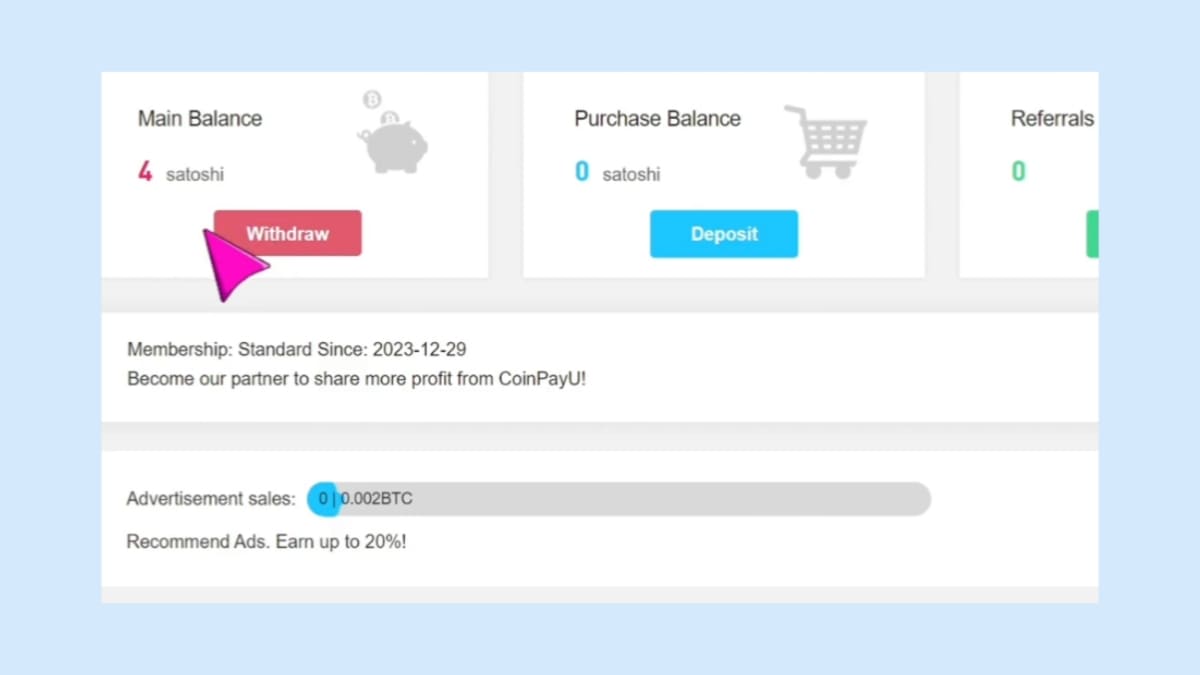Click the purchase balance value 0

pos(582,172)
